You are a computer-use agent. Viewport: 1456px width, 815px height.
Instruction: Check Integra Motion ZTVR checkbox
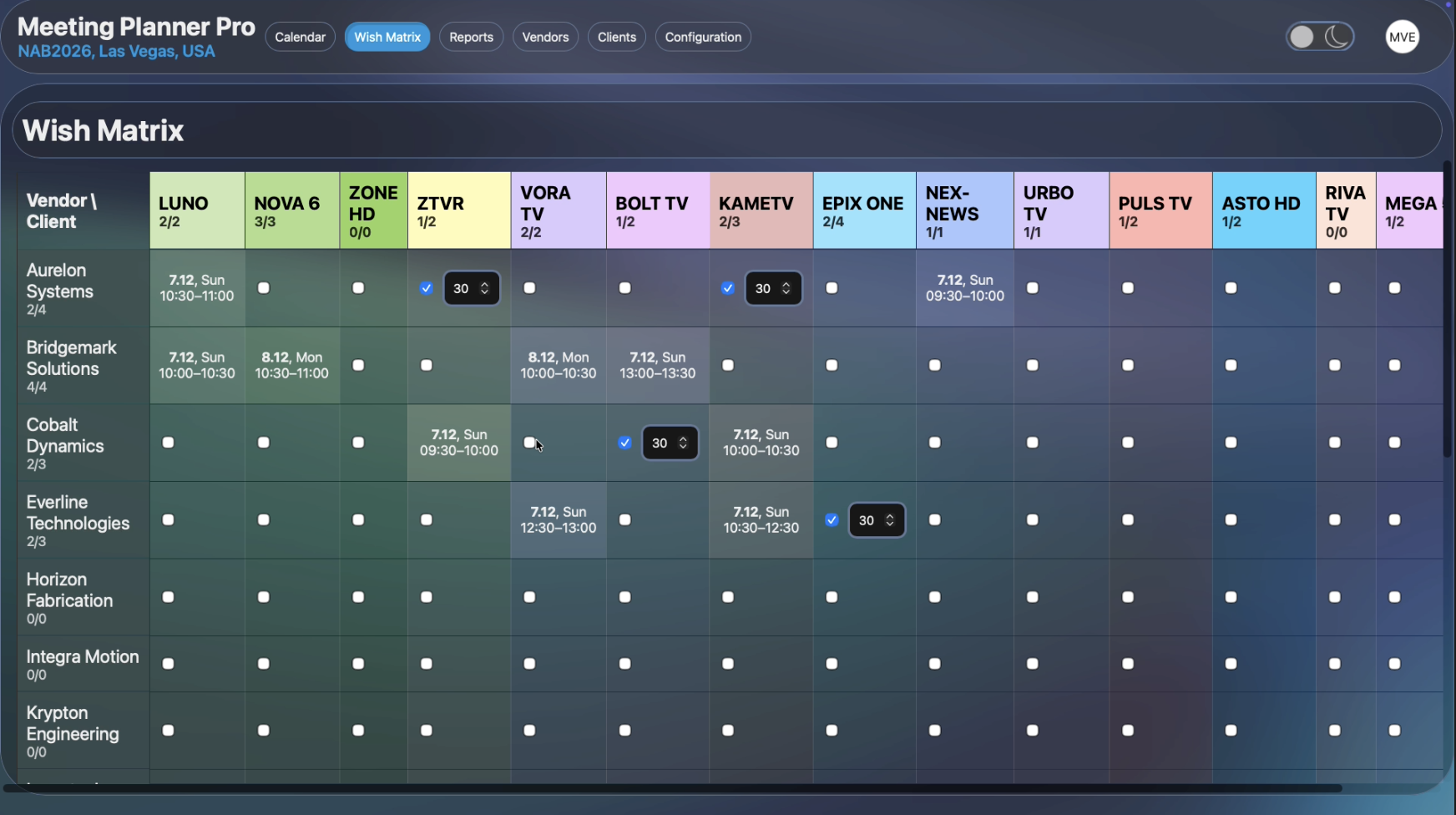coord(427,664)
